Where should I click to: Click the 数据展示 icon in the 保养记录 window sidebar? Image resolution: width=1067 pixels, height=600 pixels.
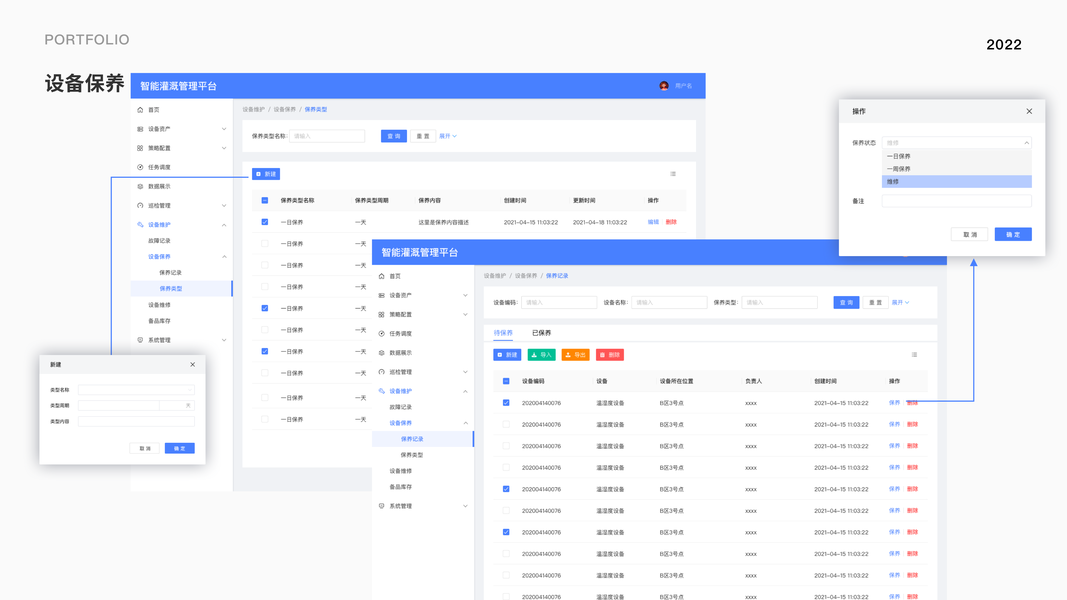coord(382,352)
